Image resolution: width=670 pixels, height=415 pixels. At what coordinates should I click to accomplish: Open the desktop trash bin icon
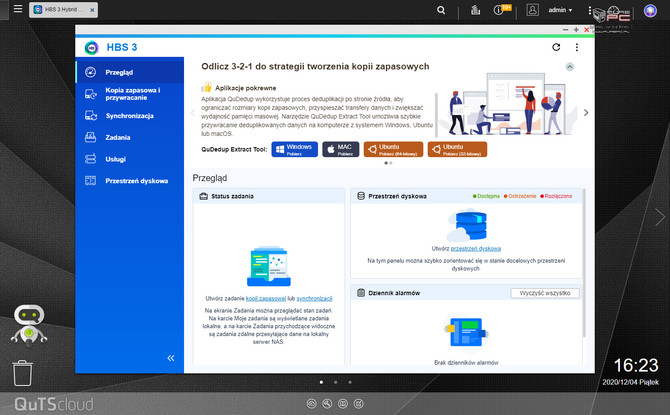[24, 373]
